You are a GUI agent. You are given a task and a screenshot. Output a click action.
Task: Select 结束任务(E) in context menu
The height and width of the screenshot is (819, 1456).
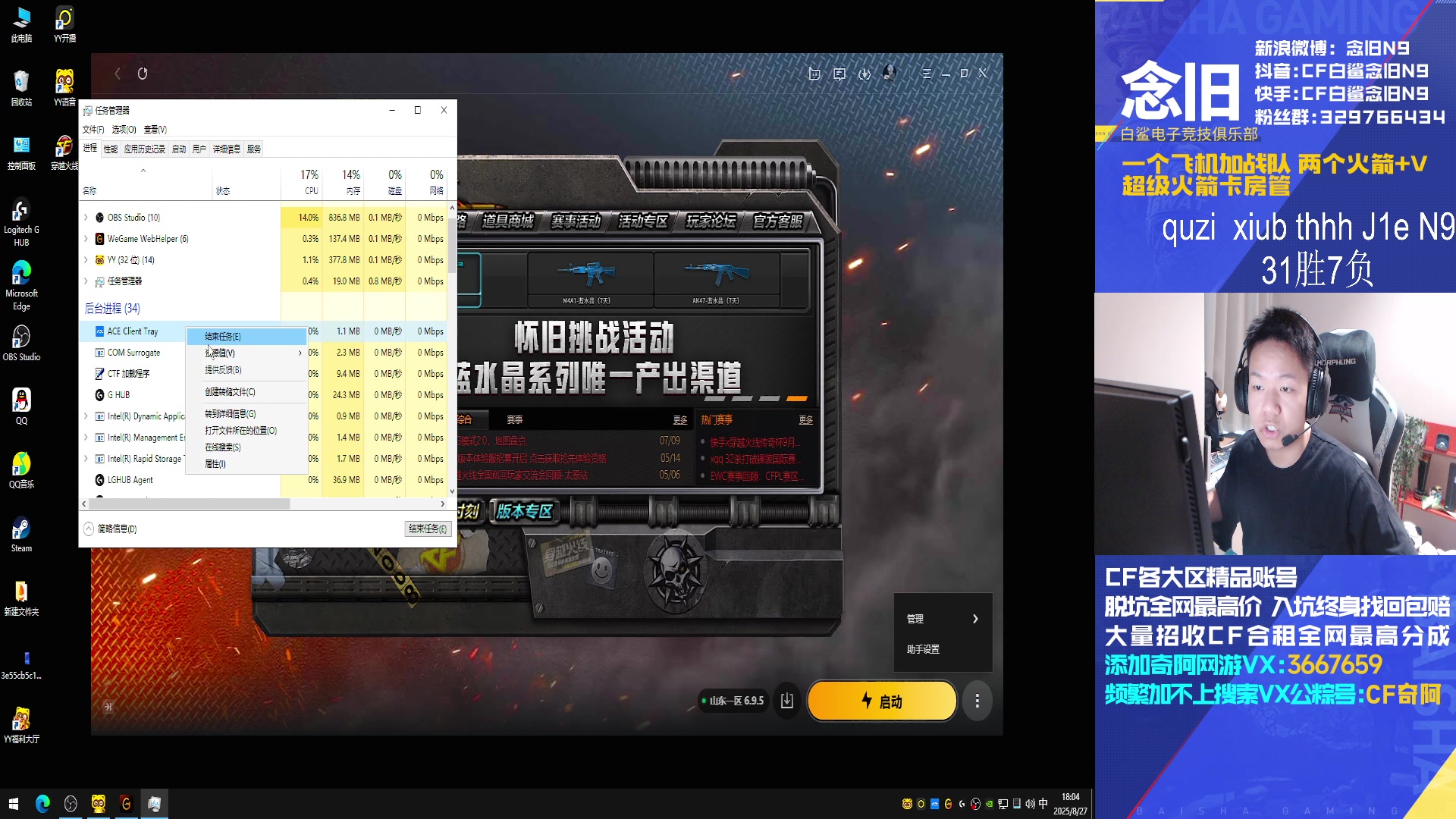click(x=246, y=336)
